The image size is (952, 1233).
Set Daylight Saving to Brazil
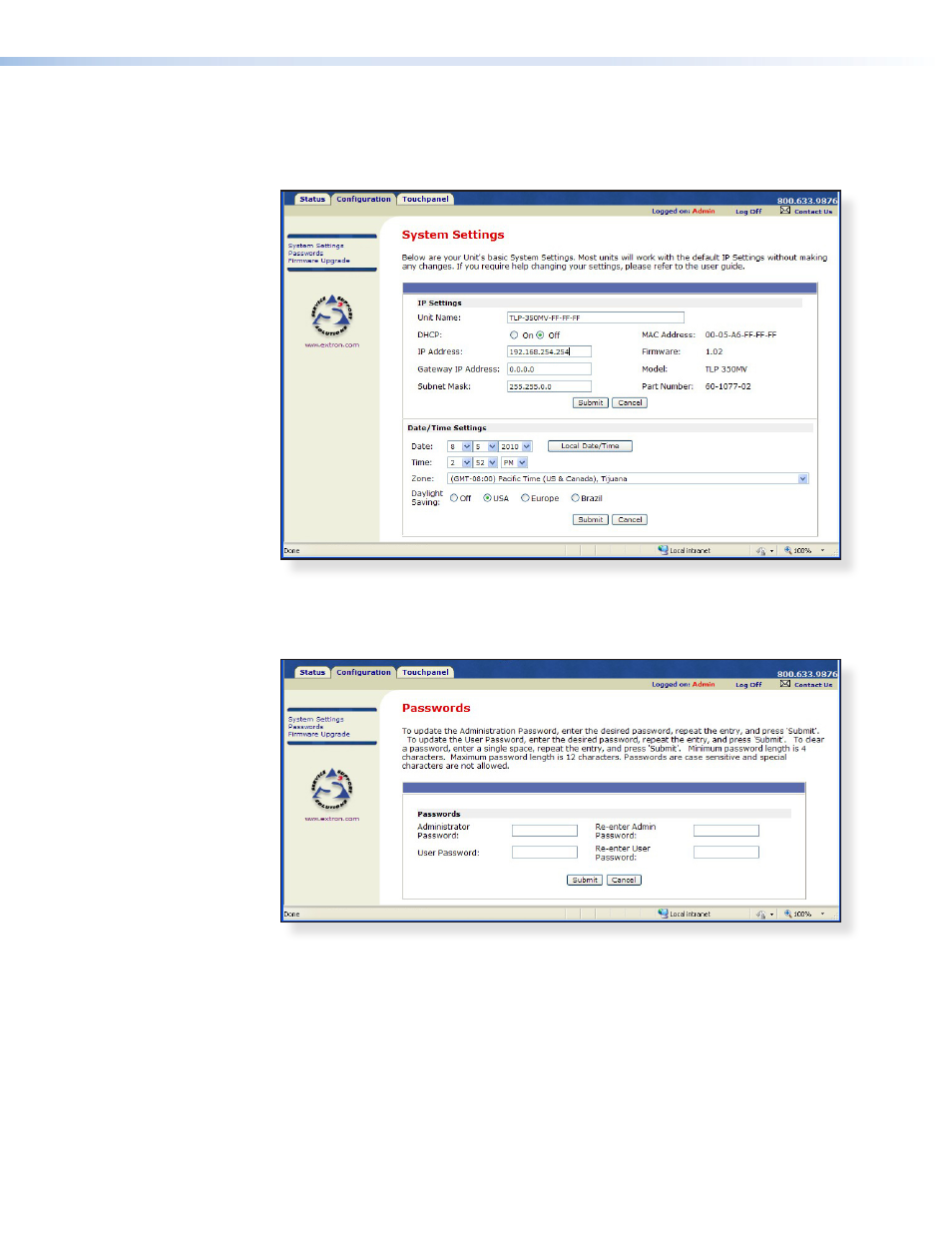(575, 498)
